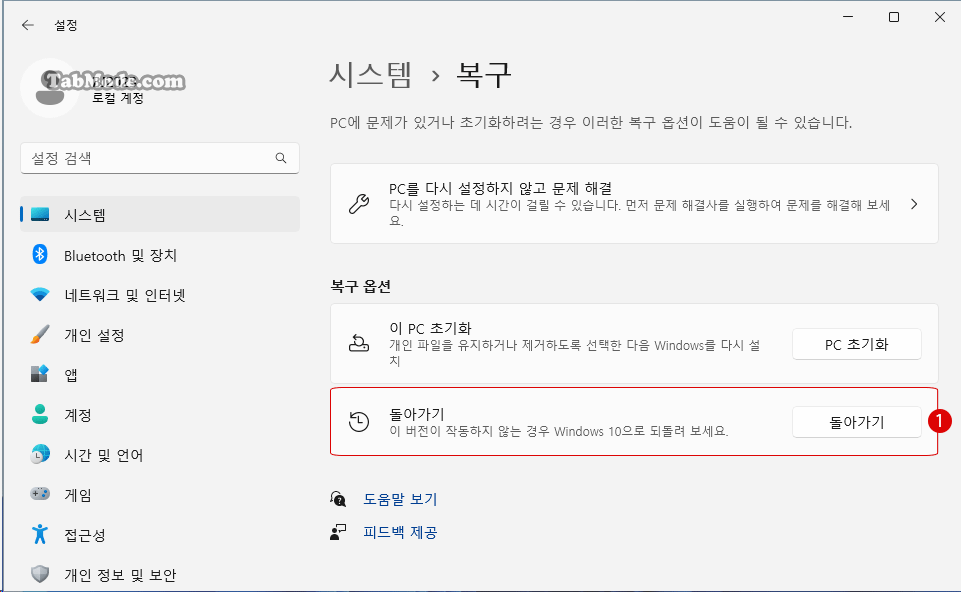Open 게임 settings category

(160, 495)
